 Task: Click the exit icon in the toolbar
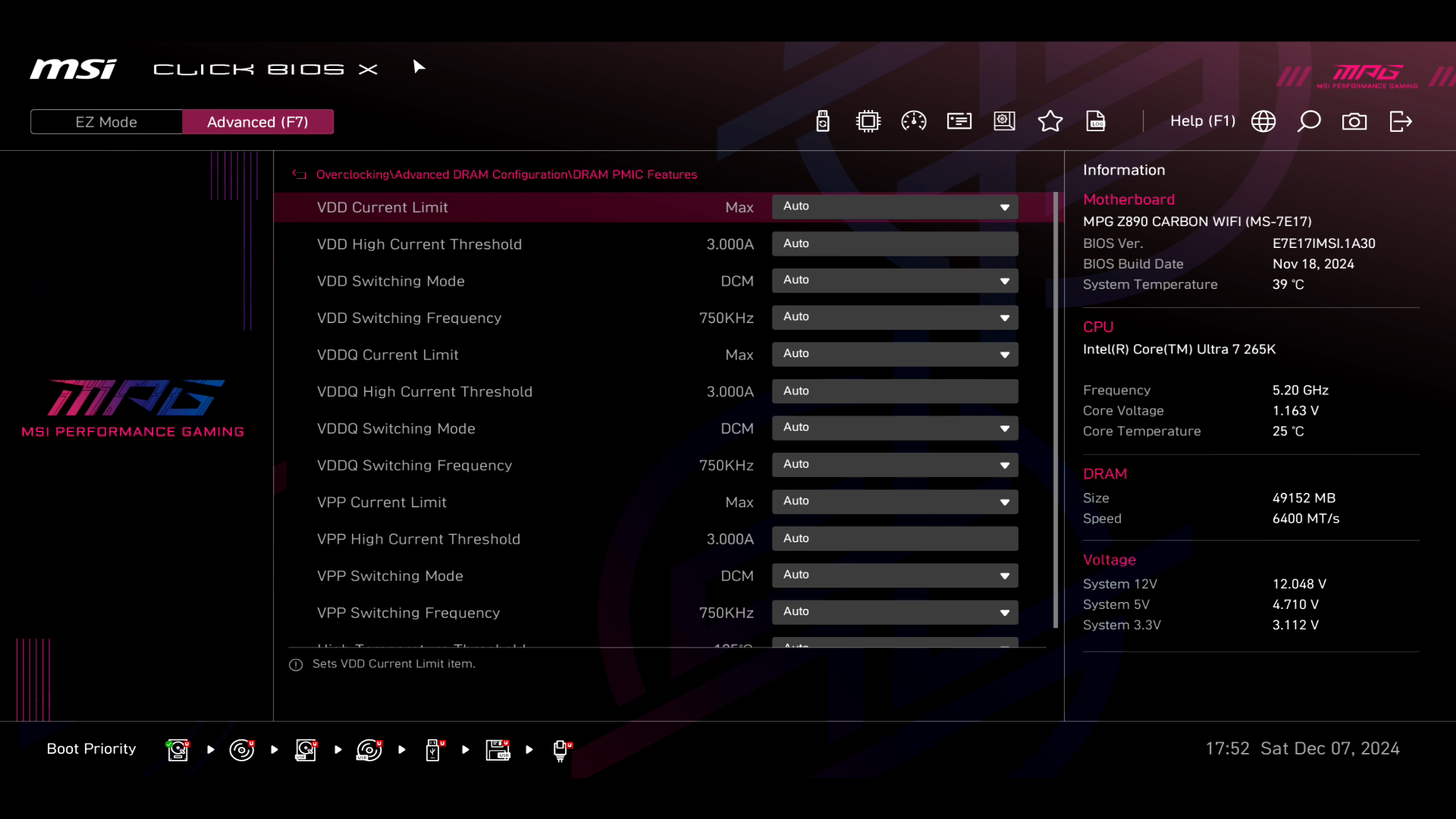tap(1401, 121)
